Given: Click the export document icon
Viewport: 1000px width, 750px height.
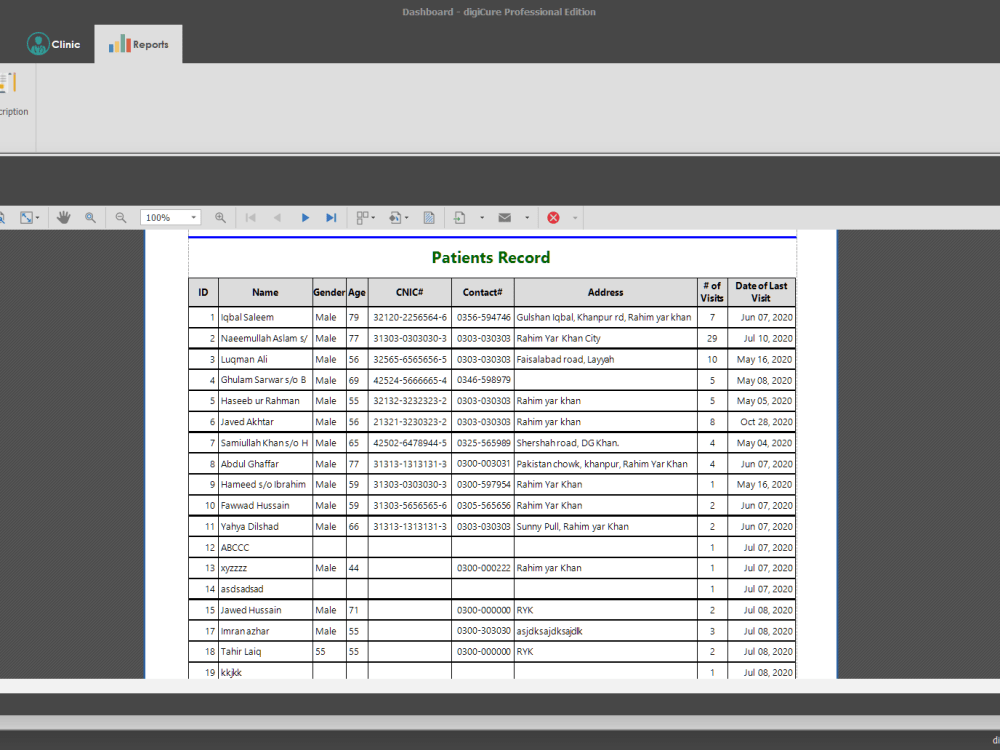Looking at the screenshot, I should tap(460, 217).
